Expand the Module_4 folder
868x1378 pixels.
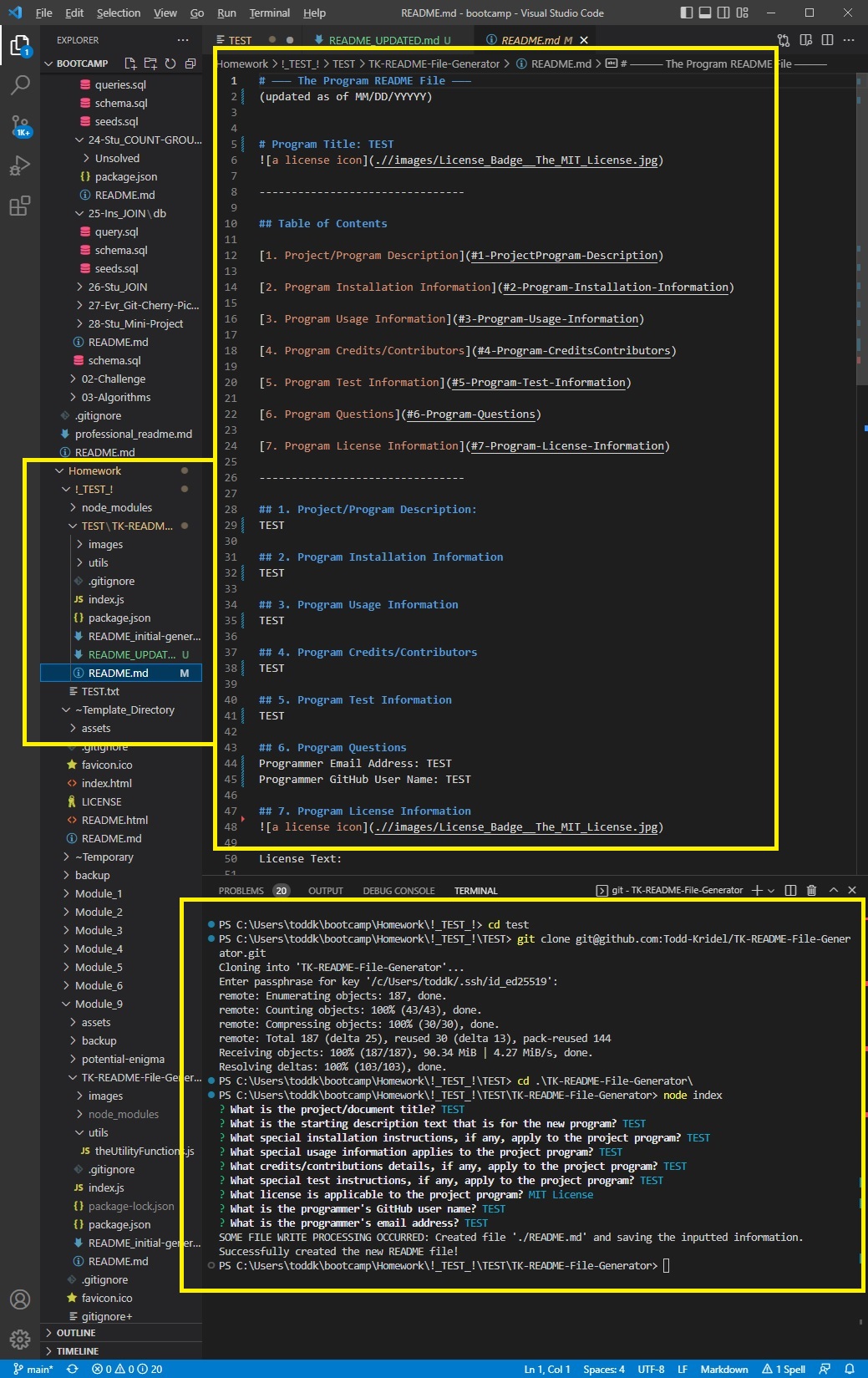click(121, 948)
